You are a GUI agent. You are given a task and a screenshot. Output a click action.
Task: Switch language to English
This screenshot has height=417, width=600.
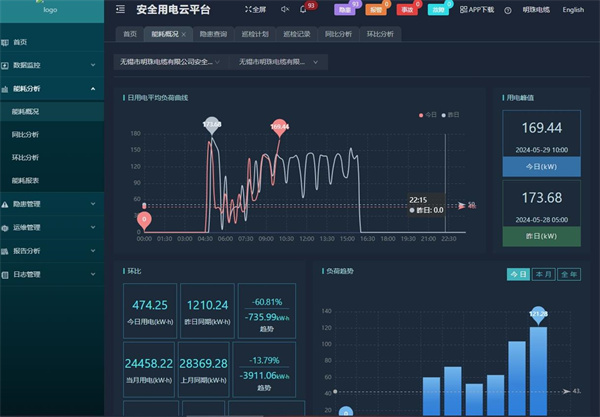[573, 10]
